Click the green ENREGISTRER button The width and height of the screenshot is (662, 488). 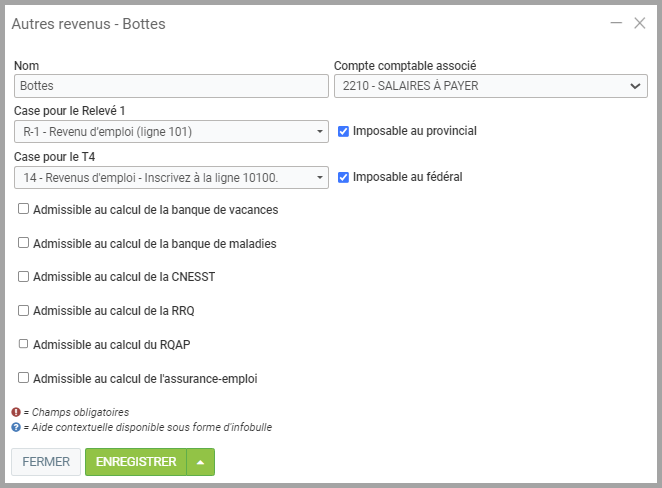click(136, 462)
